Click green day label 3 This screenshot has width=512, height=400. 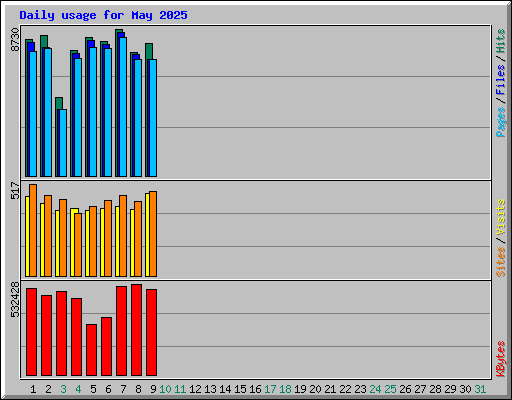click(63, 389)
